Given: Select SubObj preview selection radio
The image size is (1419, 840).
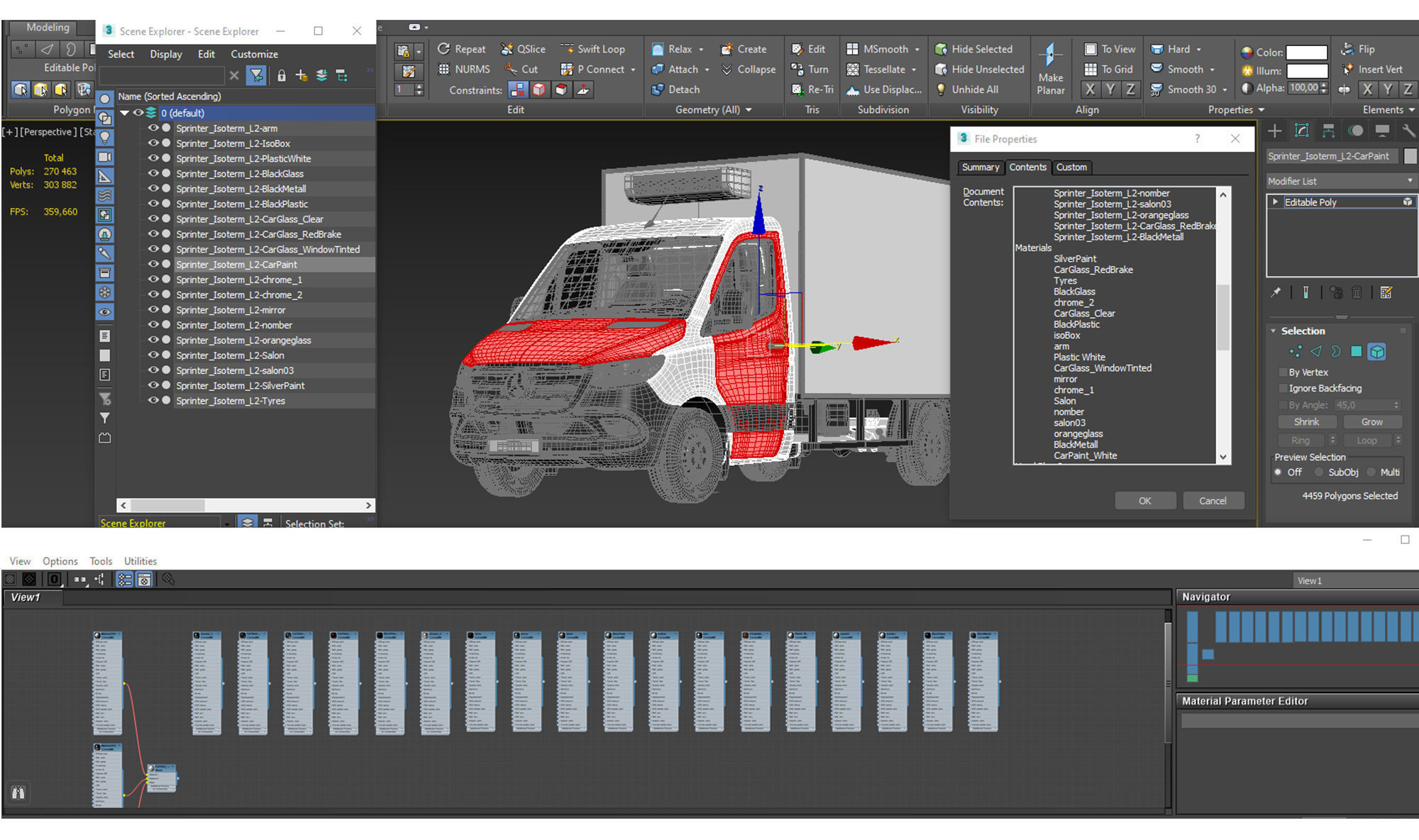Looking at the screenshot, I should pos(1319,472).
